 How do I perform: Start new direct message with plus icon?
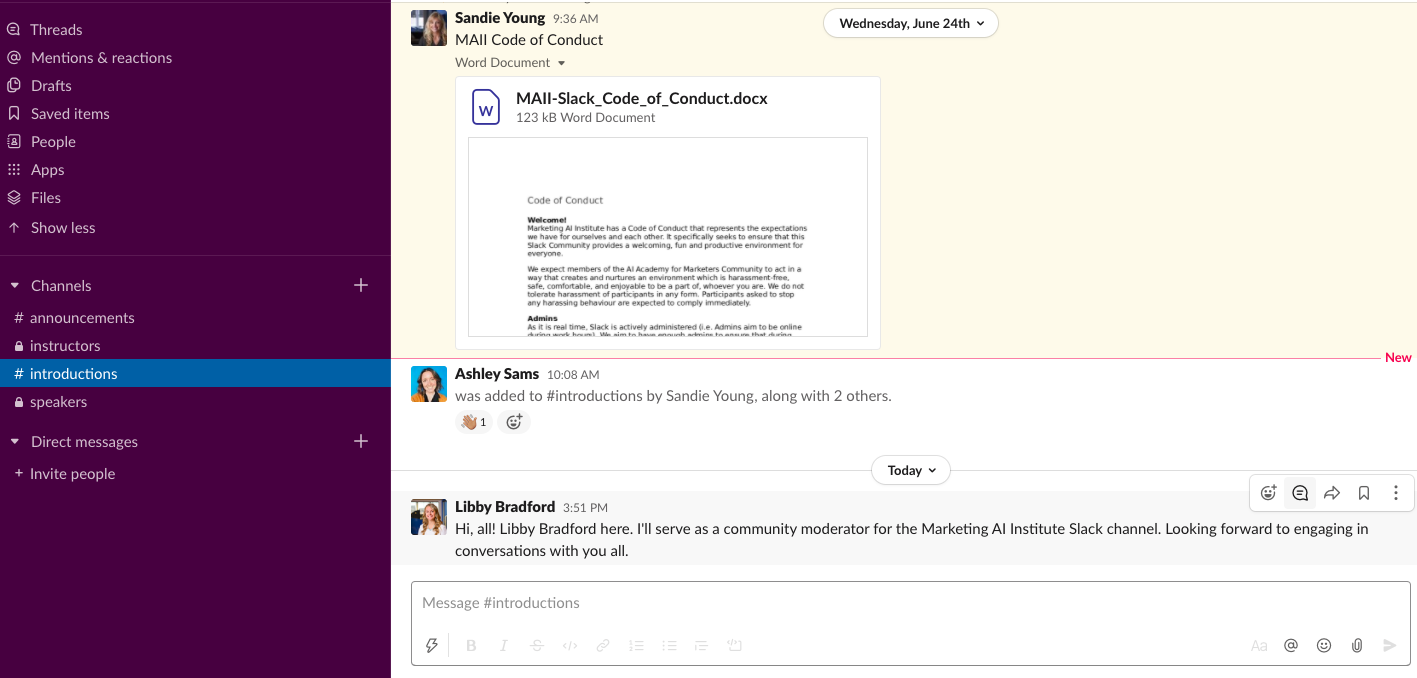coord(361,442)
